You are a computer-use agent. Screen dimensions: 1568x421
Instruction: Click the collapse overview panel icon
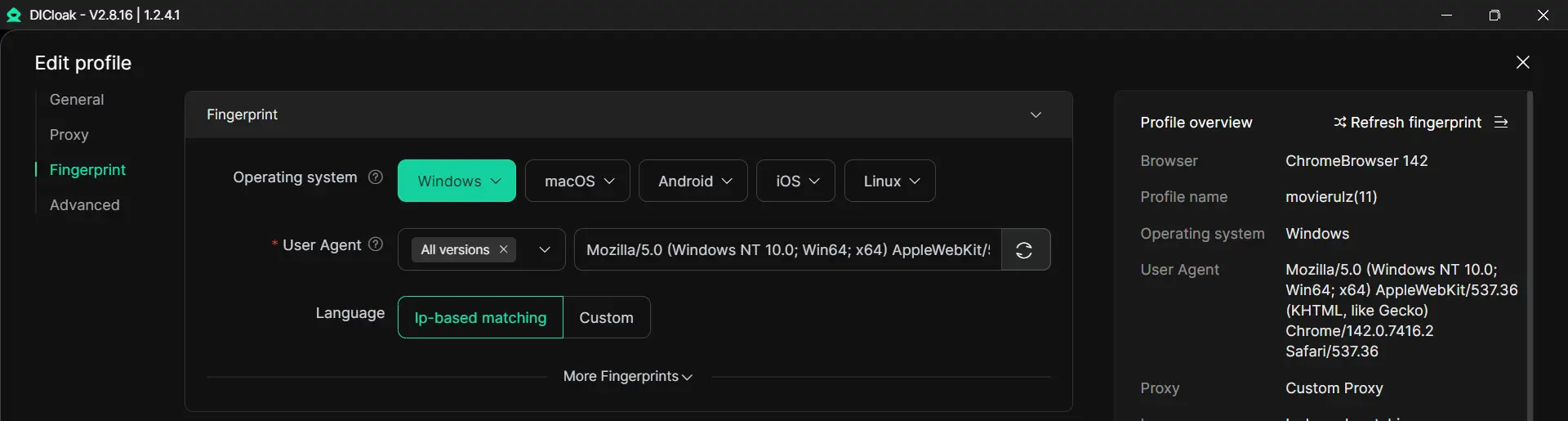(1501, 123)
